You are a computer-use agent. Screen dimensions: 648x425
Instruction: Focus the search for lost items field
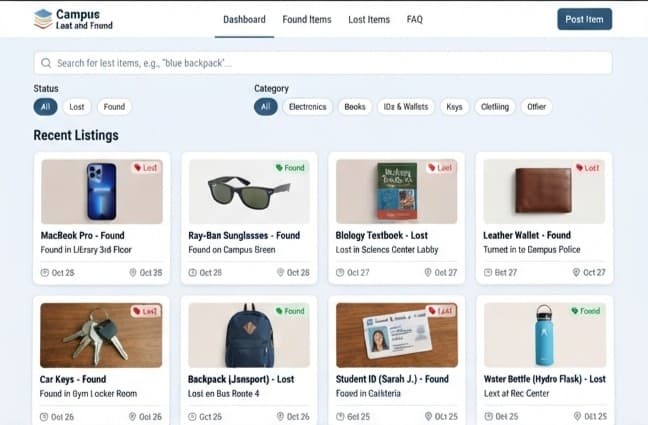coord(323,63)
